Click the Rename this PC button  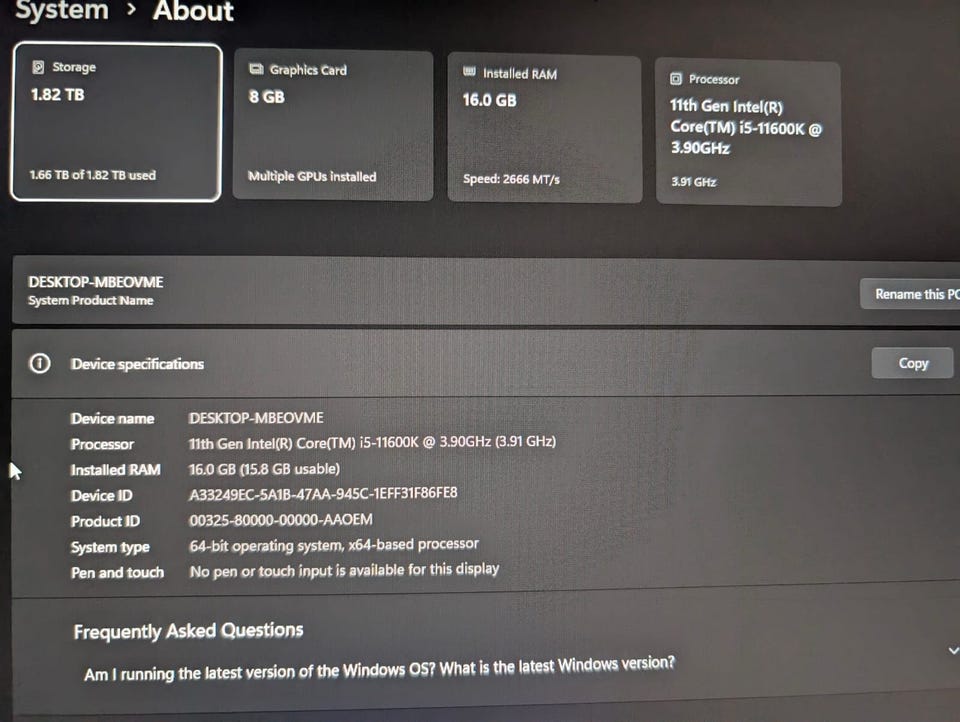(911, 294)
